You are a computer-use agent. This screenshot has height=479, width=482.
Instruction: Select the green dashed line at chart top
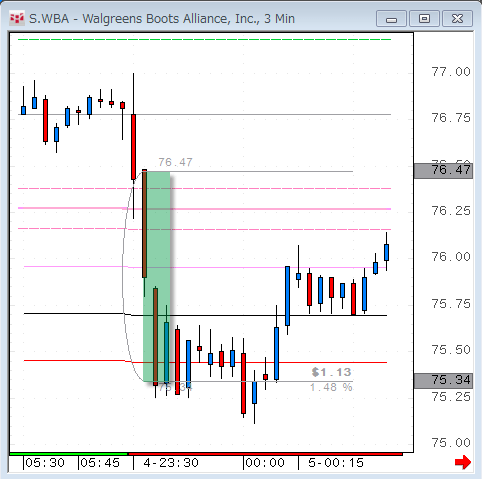(204, 40)
